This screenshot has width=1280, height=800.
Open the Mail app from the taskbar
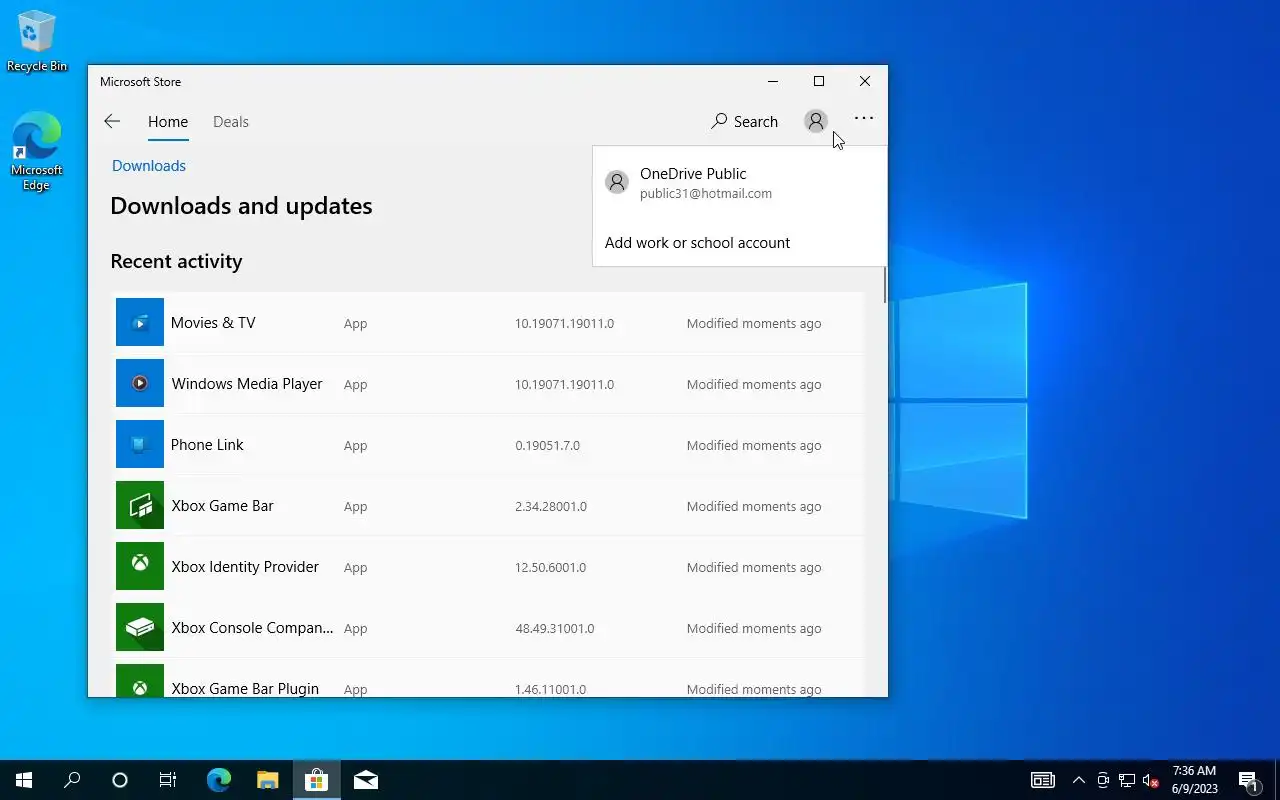(x=365, y=780)
